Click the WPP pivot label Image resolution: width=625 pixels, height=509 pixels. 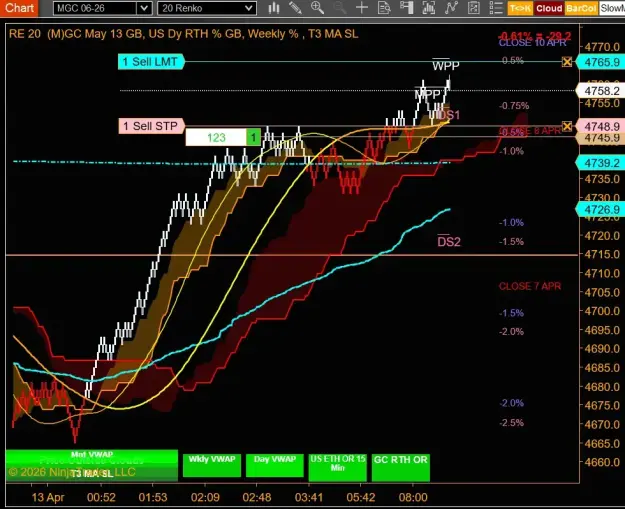tap(446, 65)
